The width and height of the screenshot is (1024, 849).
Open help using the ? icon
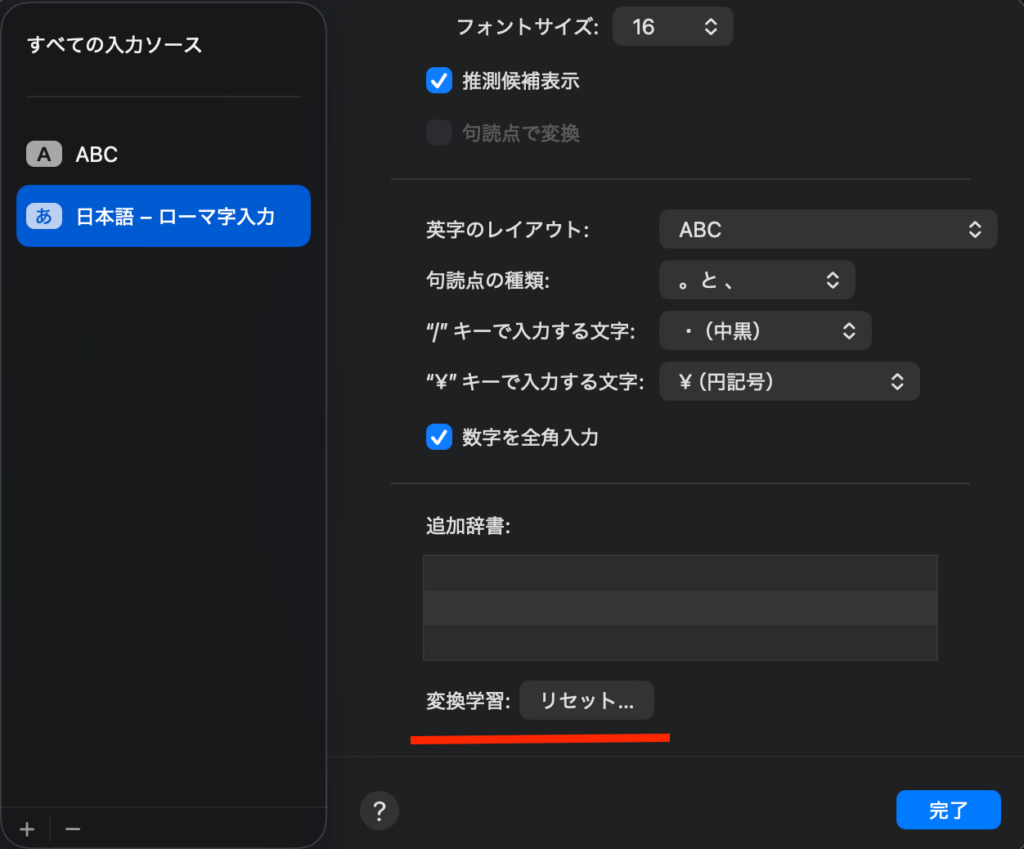pos(379,810)
